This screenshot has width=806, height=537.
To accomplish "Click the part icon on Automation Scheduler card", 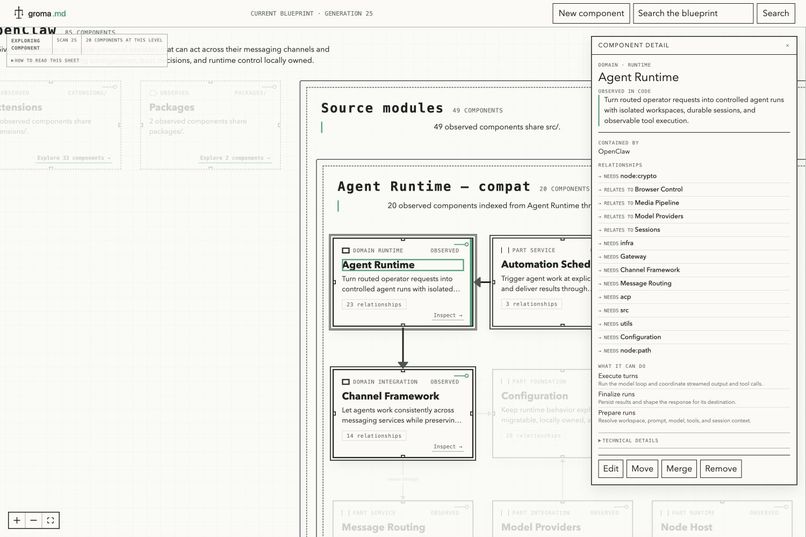I will tap(505, 250).
